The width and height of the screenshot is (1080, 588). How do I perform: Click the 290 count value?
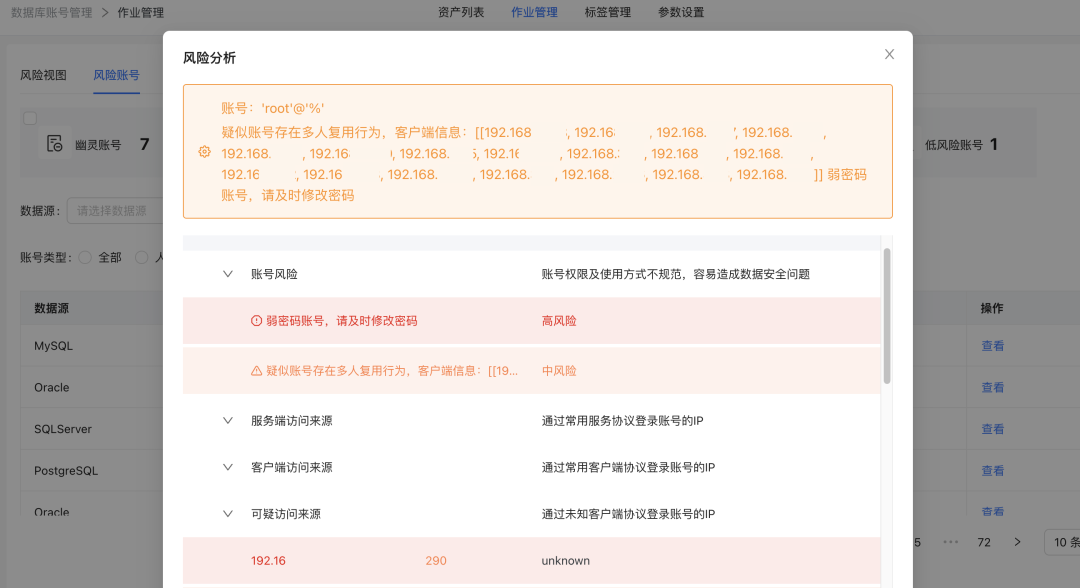436,561
